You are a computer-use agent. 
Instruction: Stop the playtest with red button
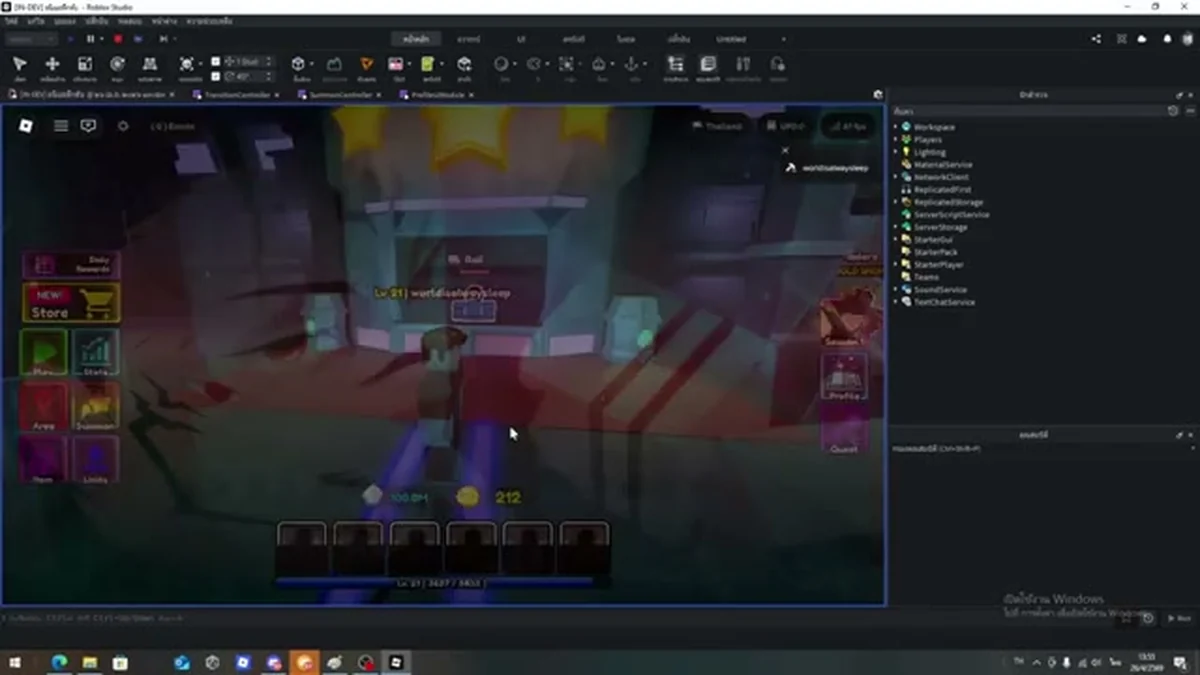click(118, 39)
